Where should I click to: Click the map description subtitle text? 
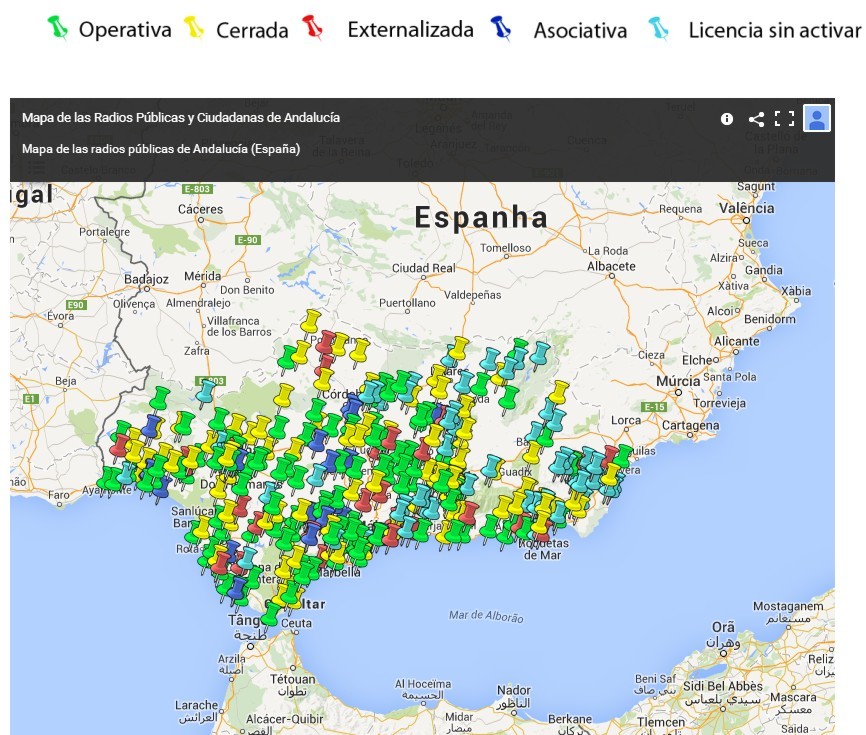(161, 149)
